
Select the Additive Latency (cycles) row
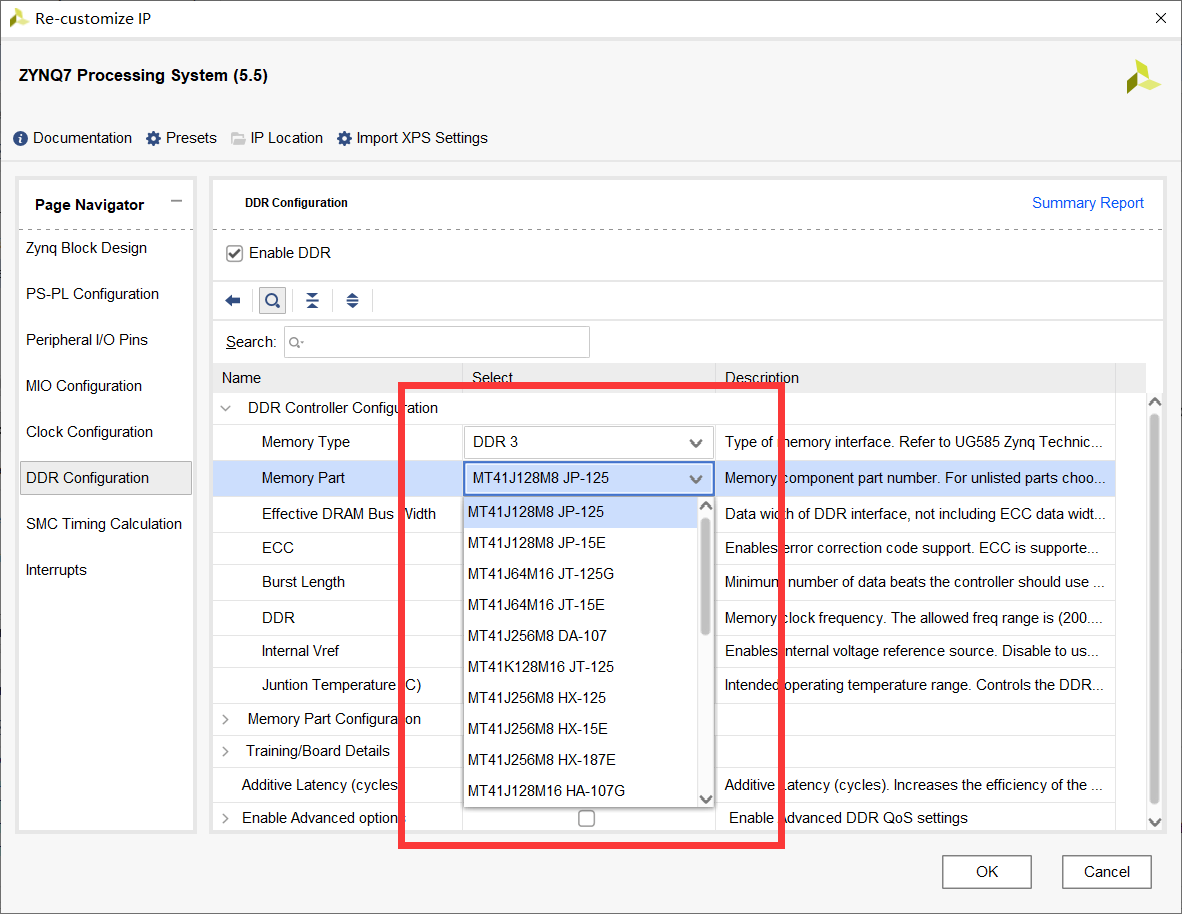tap(663, 785)
